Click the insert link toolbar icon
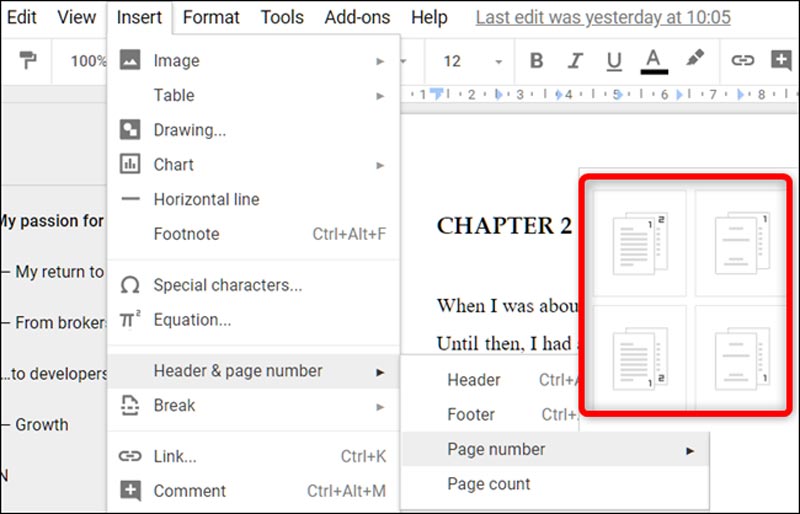Image resolution: width=800 pixels, height=514 pixels. pyautogui.click(x=742, y=60)
